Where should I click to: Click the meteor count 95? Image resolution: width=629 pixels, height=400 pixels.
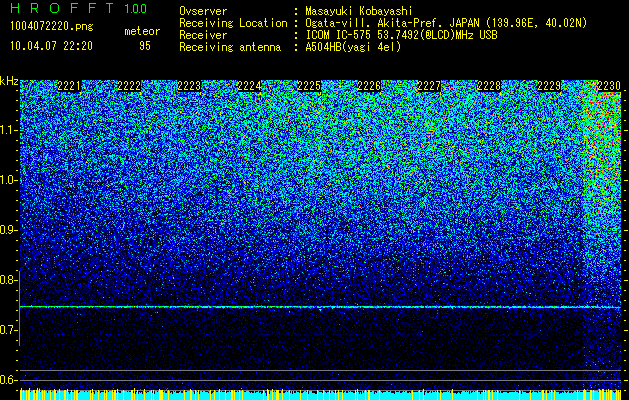pos(145,46)
